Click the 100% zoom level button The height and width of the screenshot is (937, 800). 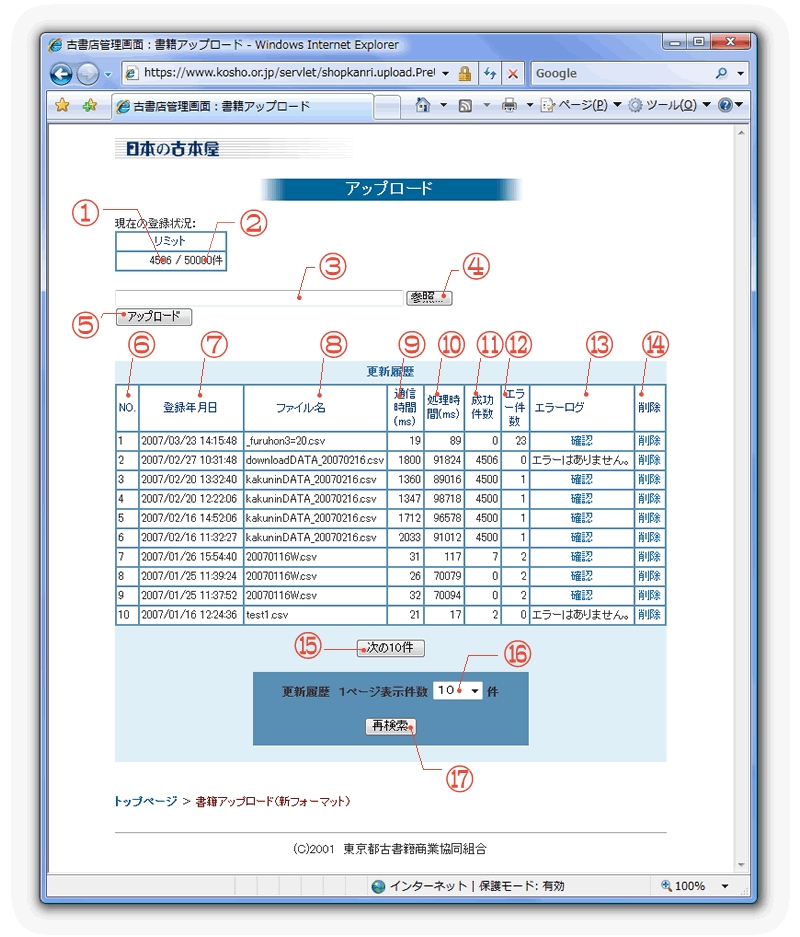(683, 886)
